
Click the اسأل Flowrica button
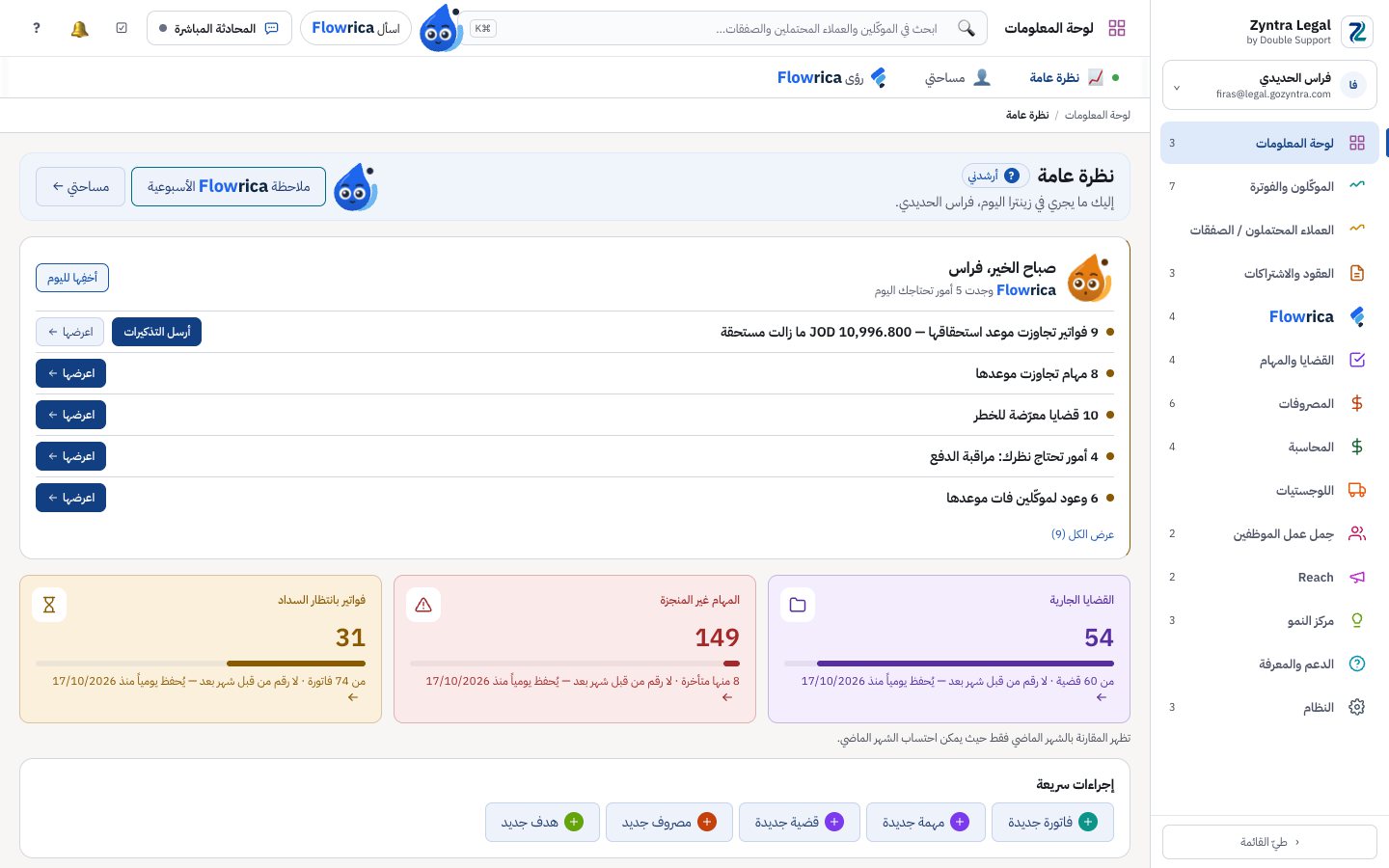coord(356,28)
